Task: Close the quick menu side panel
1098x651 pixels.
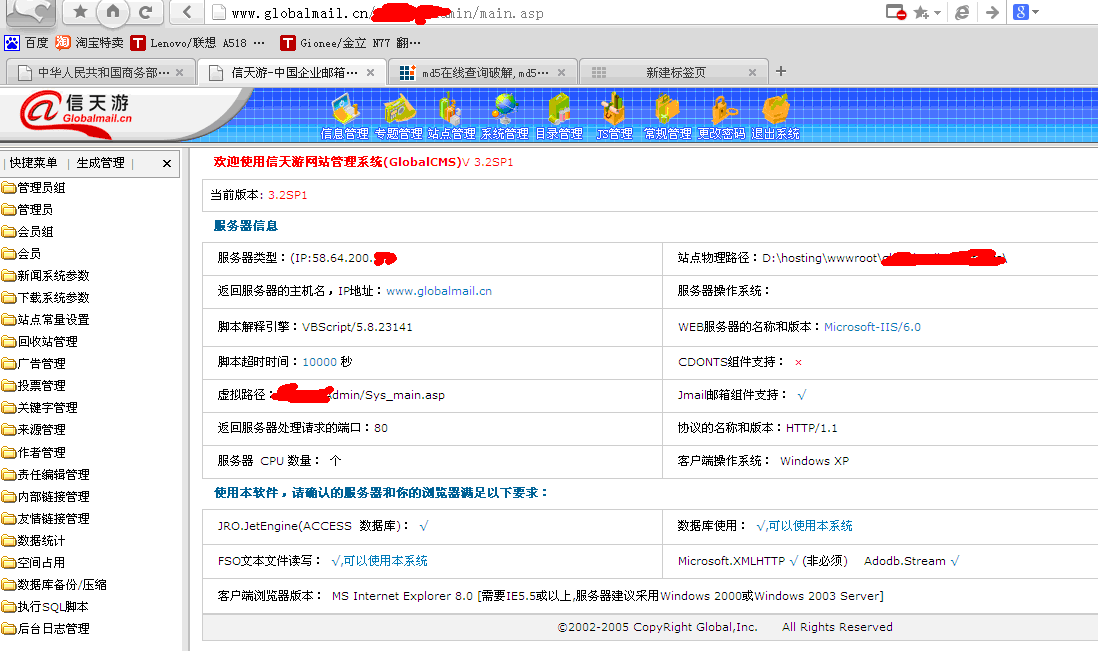Action: [167, 164]
